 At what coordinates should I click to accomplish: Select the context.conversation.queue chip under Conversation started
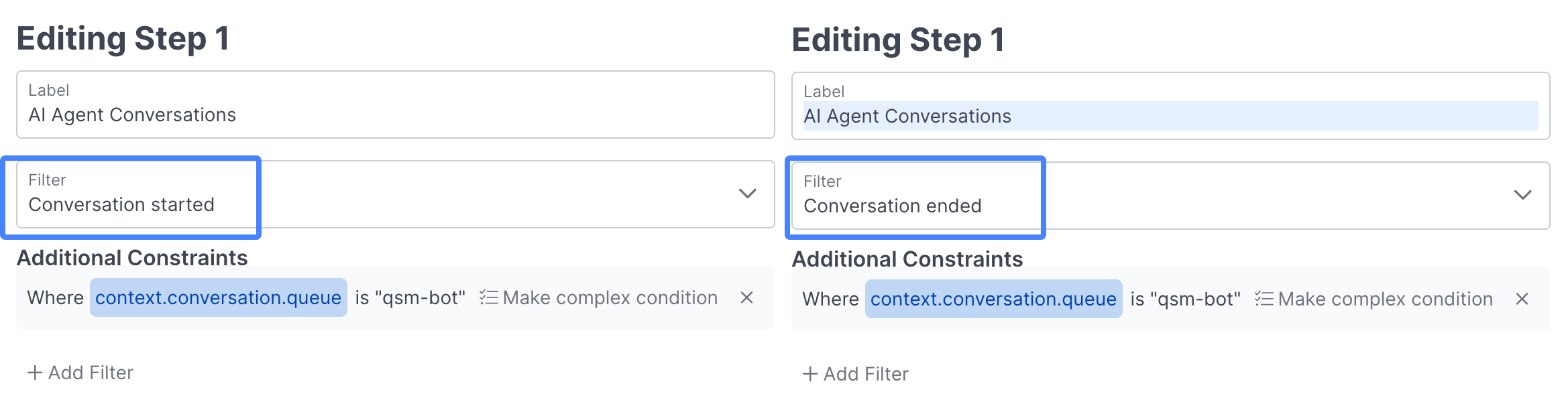click(218, 297)
